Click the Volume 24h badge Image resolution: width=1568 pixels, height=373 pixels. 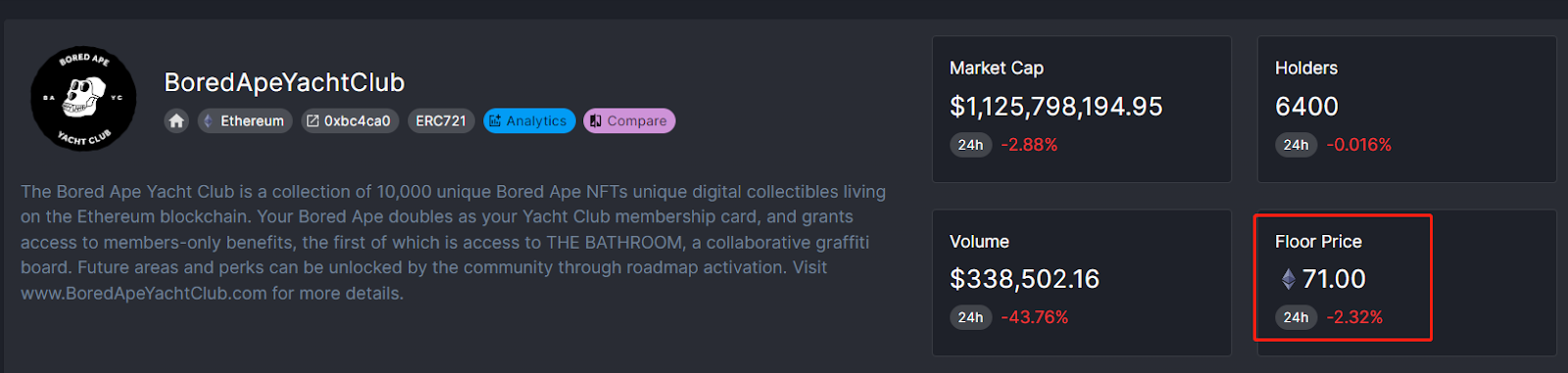(x=970, y=317)
